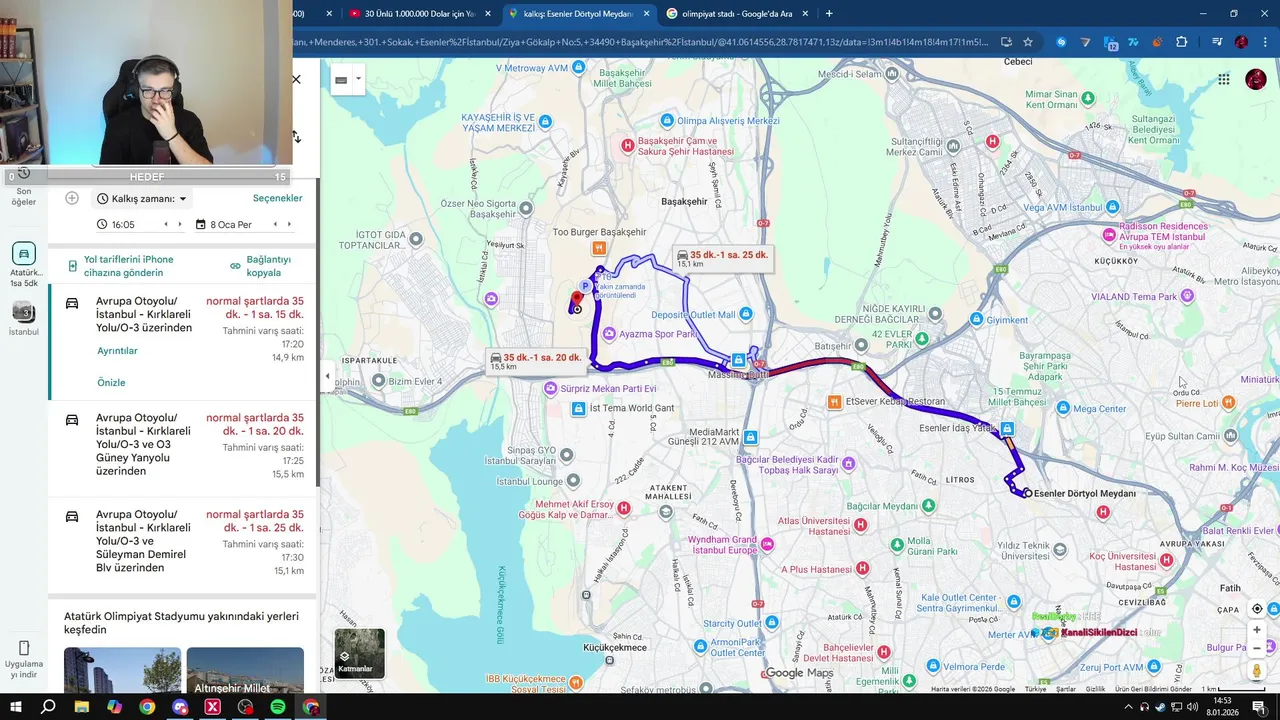Open the Kalkış zamanı dropdown
The image size is (1280, 720).
(142, 199)
